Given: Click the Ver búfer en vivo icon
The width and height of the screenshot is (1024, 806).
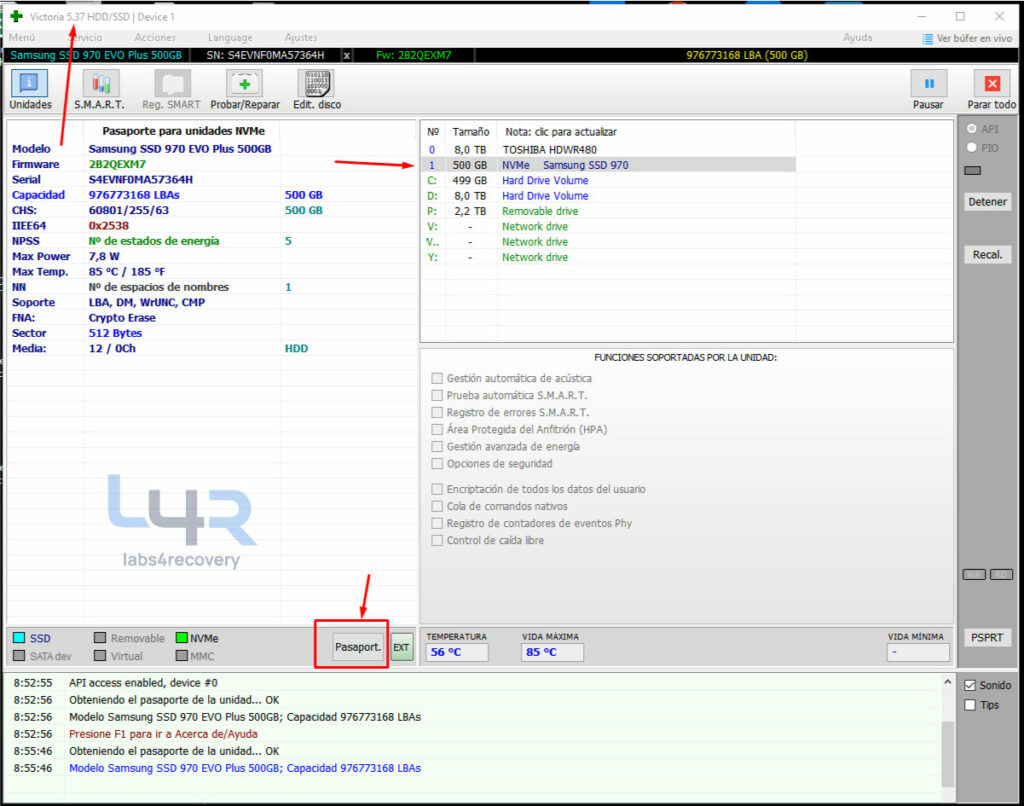Looking at the screenshot, I should point(927,39).
